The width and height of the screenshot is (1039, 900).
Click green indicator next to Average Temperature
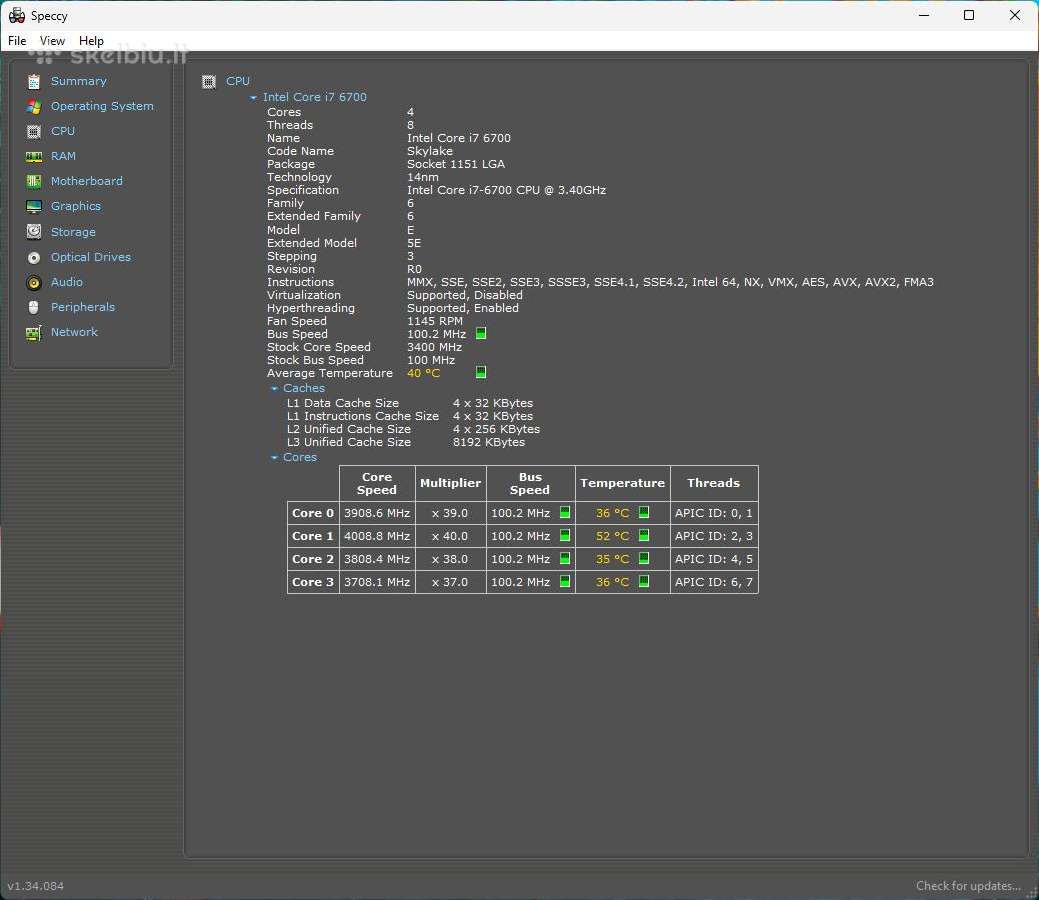click(481, 372)
